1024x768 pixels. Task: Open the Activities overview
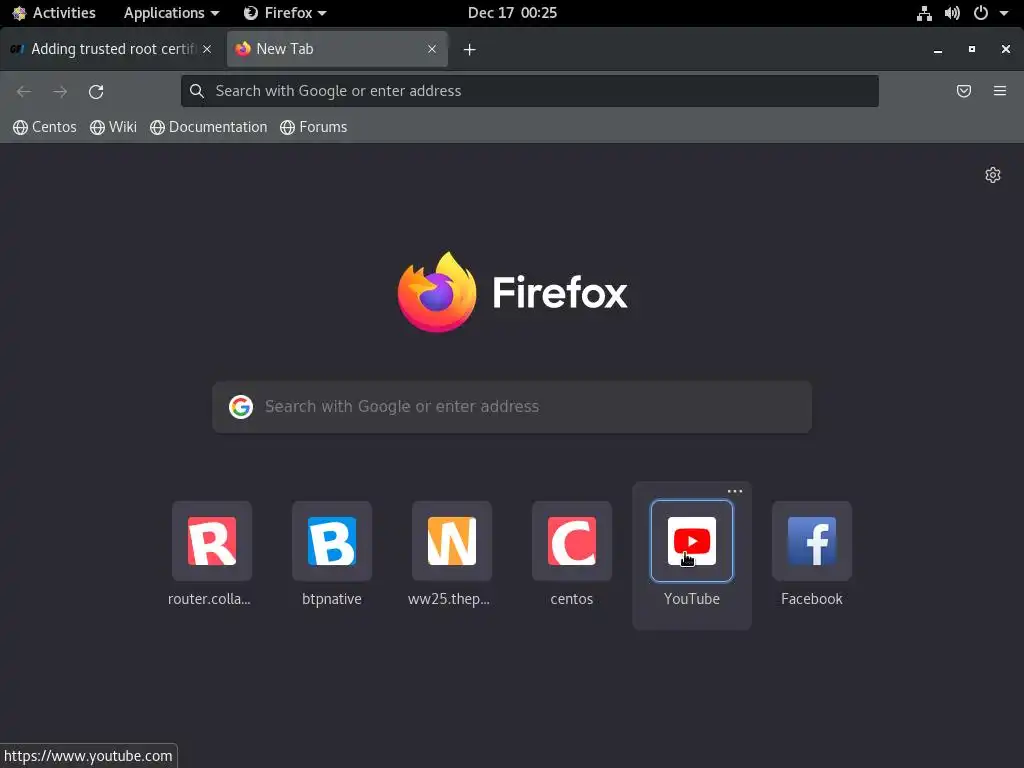54,12
